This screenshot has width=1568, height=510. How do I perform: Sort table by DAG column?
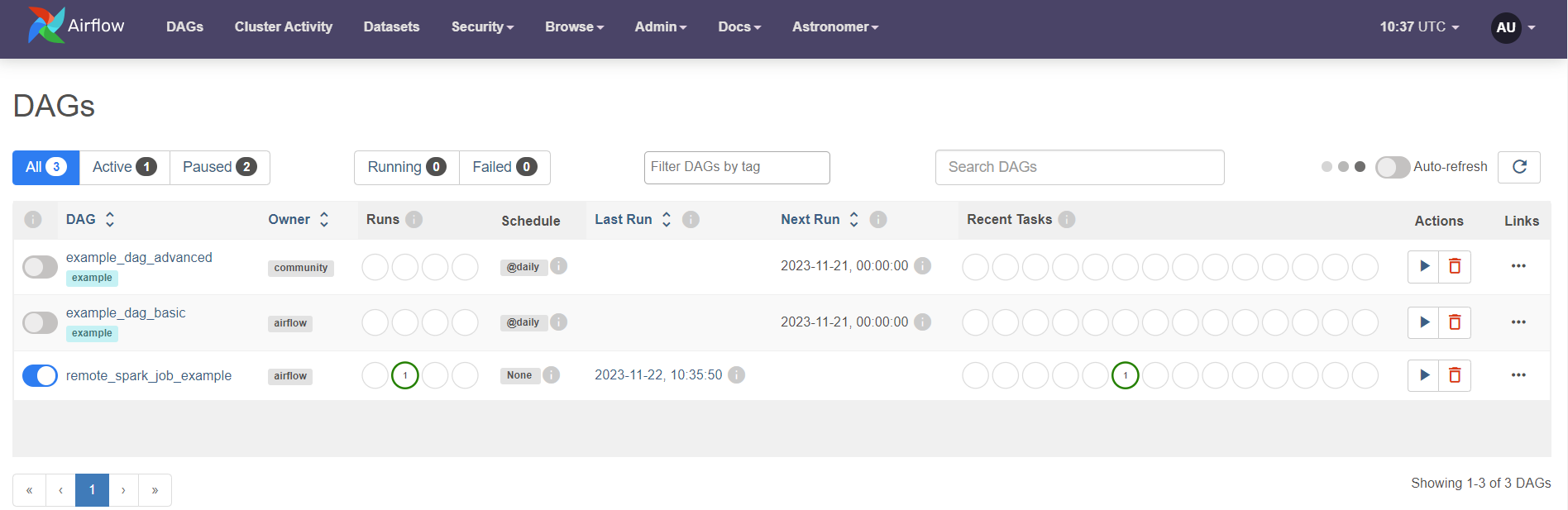(x=90, y=219)
